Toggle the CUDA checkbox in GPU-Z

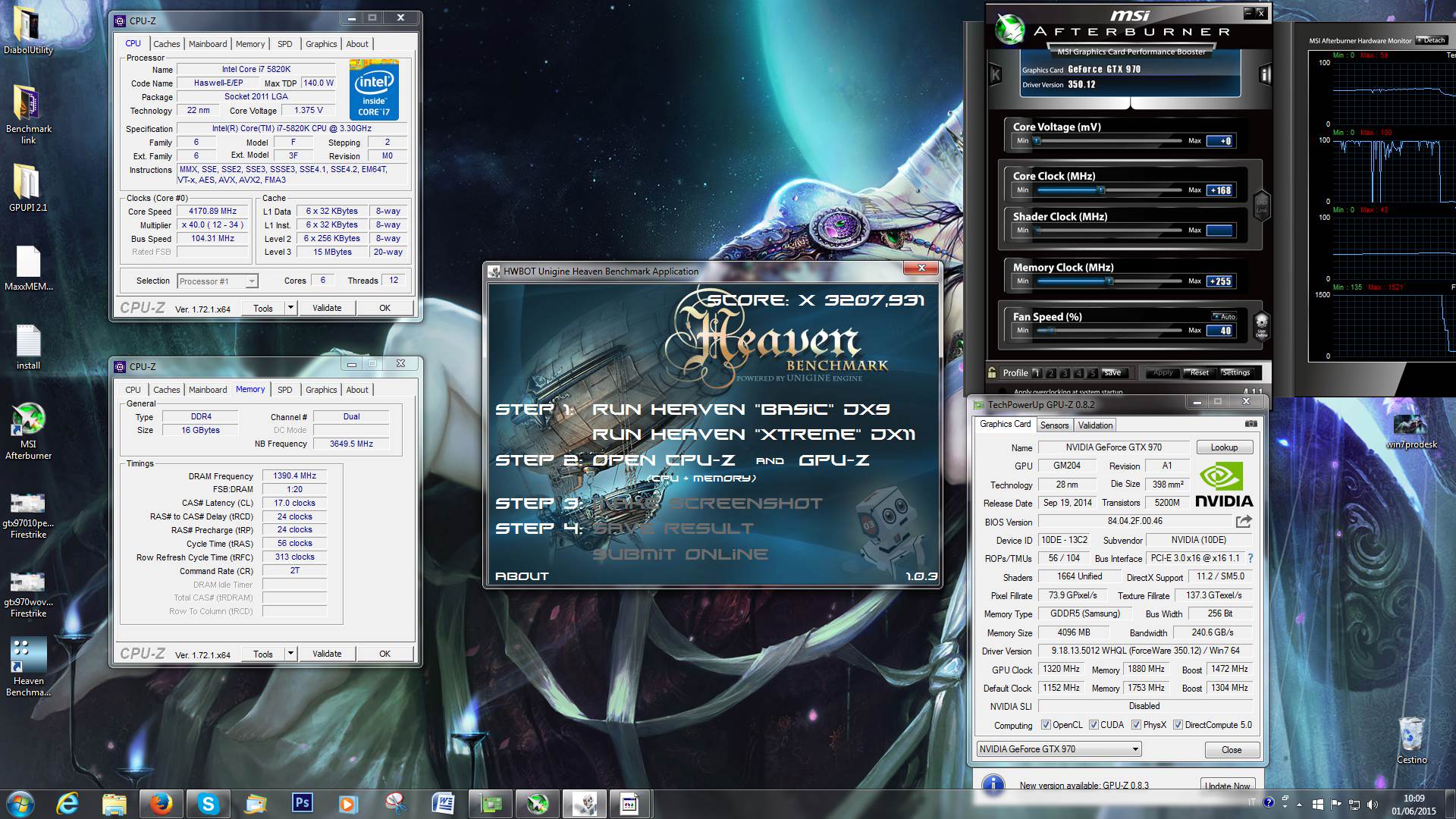tap(1094, 725)
